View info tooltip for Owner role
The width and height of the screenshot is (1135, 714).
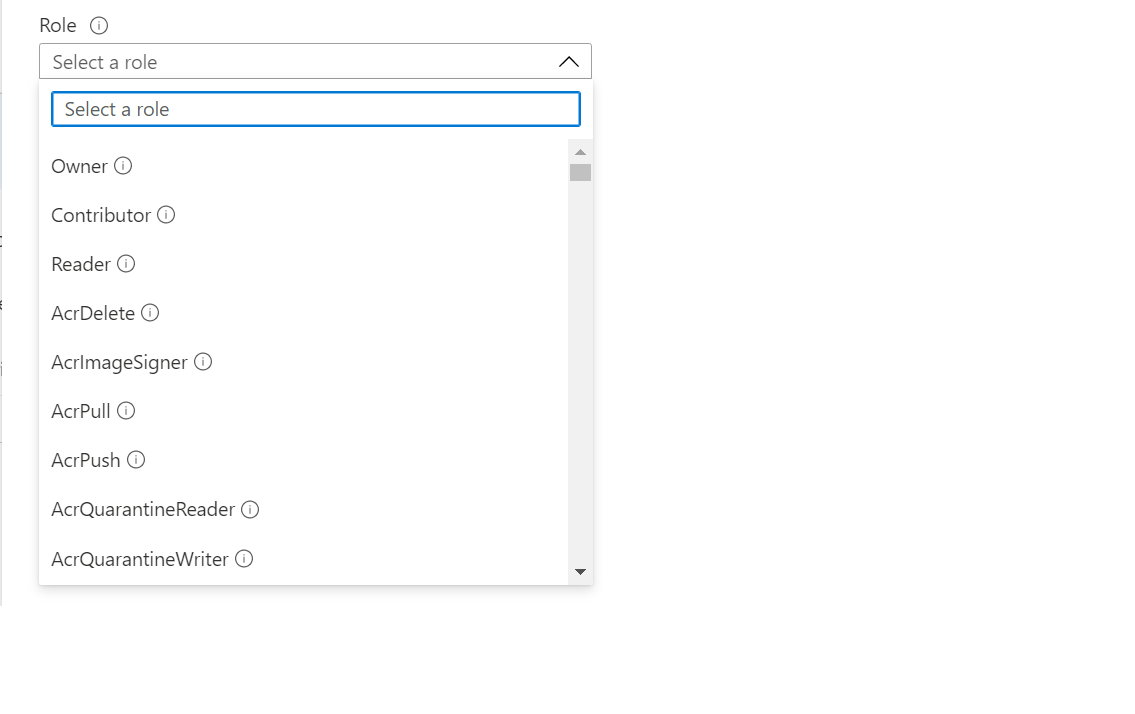(x=123, y=165)
